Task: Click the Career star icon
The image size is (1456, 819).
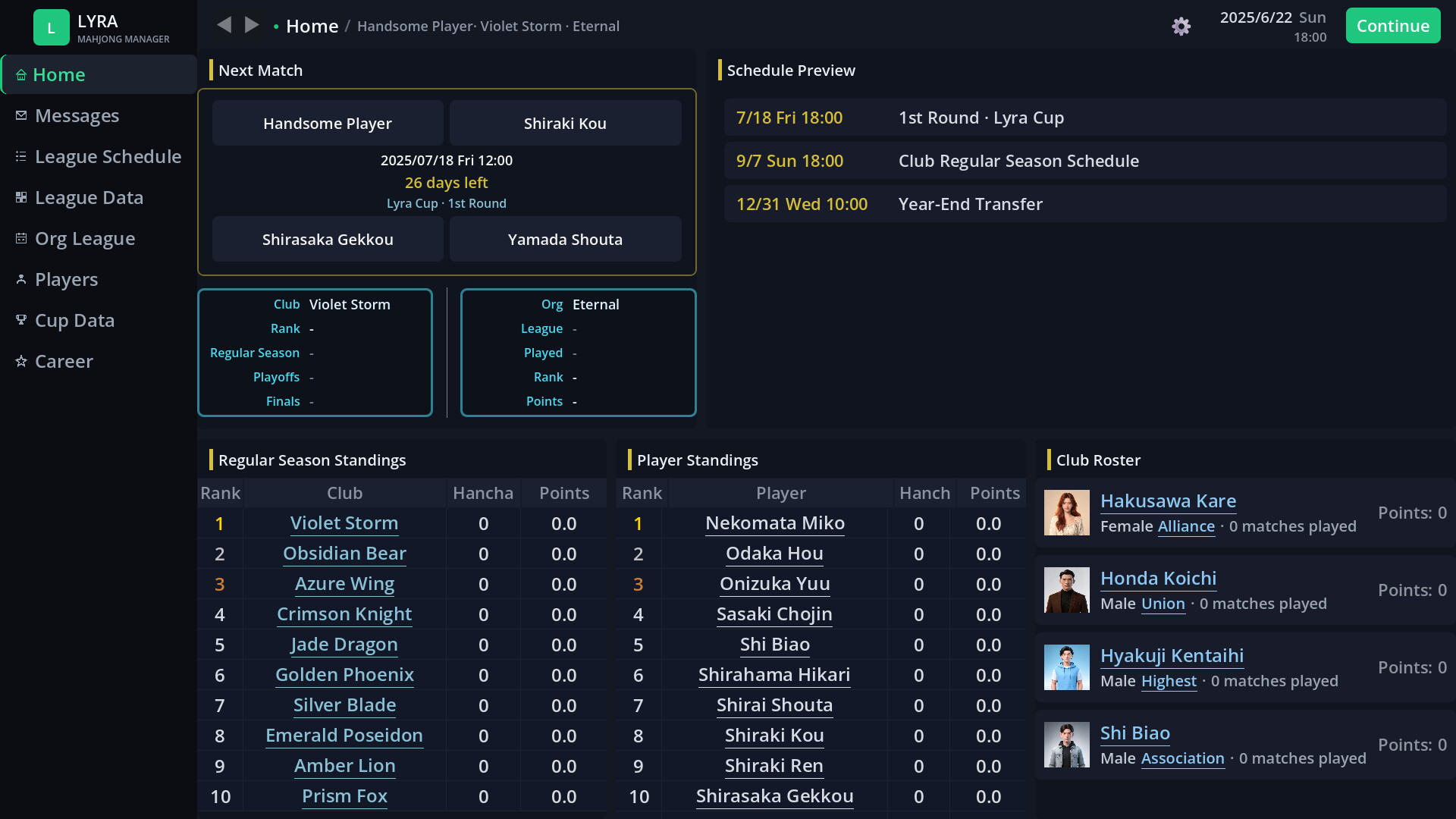Action: (x=21, y=361)
